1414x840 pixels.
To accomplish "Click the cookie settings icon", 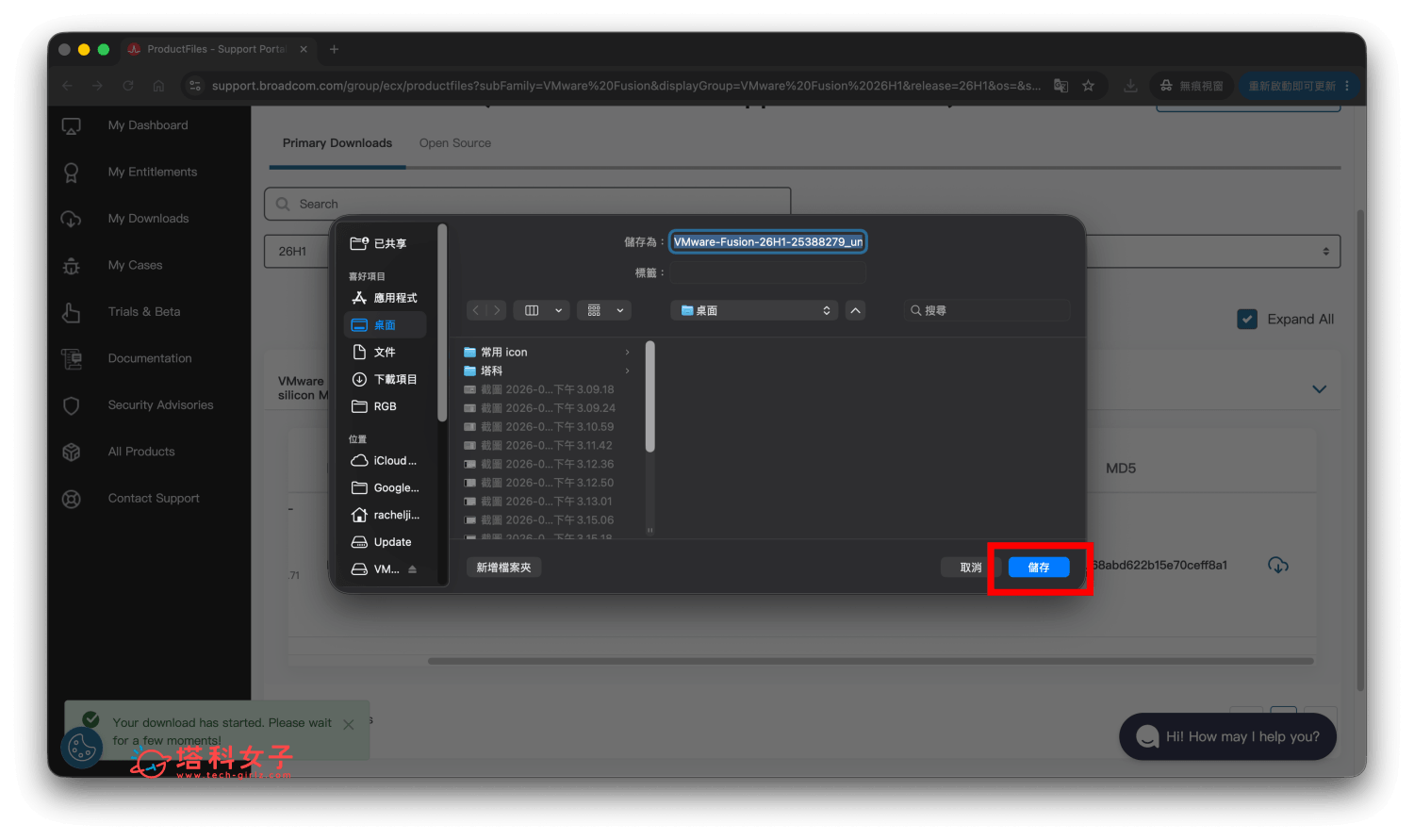I will tap(82, 748).
